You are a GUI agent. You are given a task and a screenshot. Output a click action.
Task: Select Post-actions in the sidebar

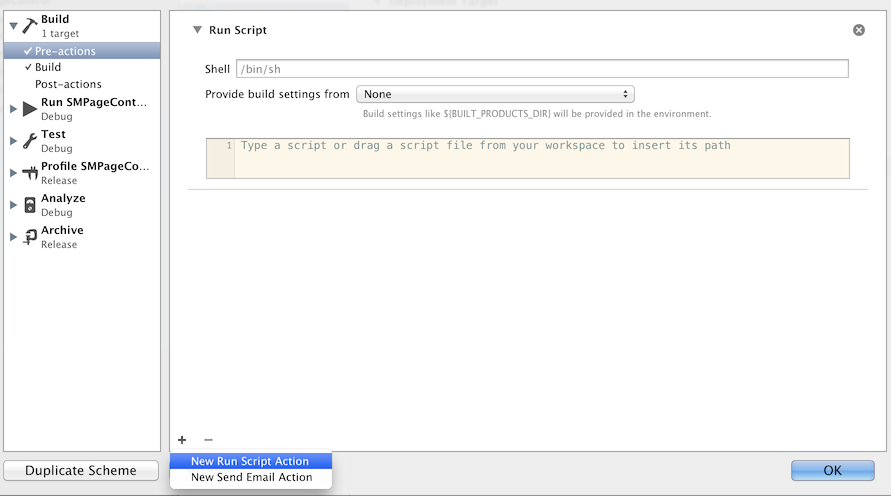[x=82, y=84]
